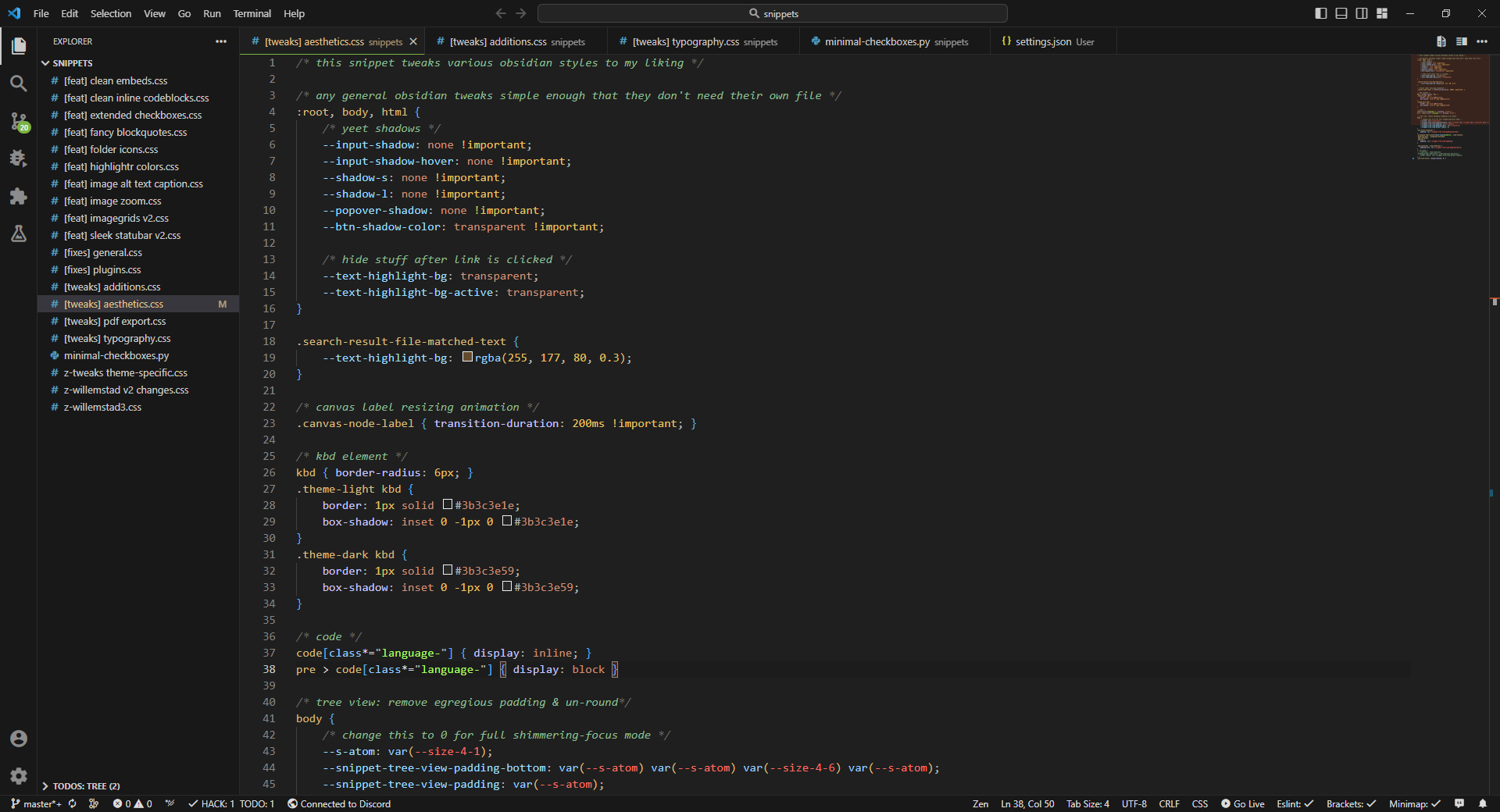The width and height of the screenshot is (1500, 812).
Task: Change Tab Size: 4 indentation setting
Action: [1087, 803]
